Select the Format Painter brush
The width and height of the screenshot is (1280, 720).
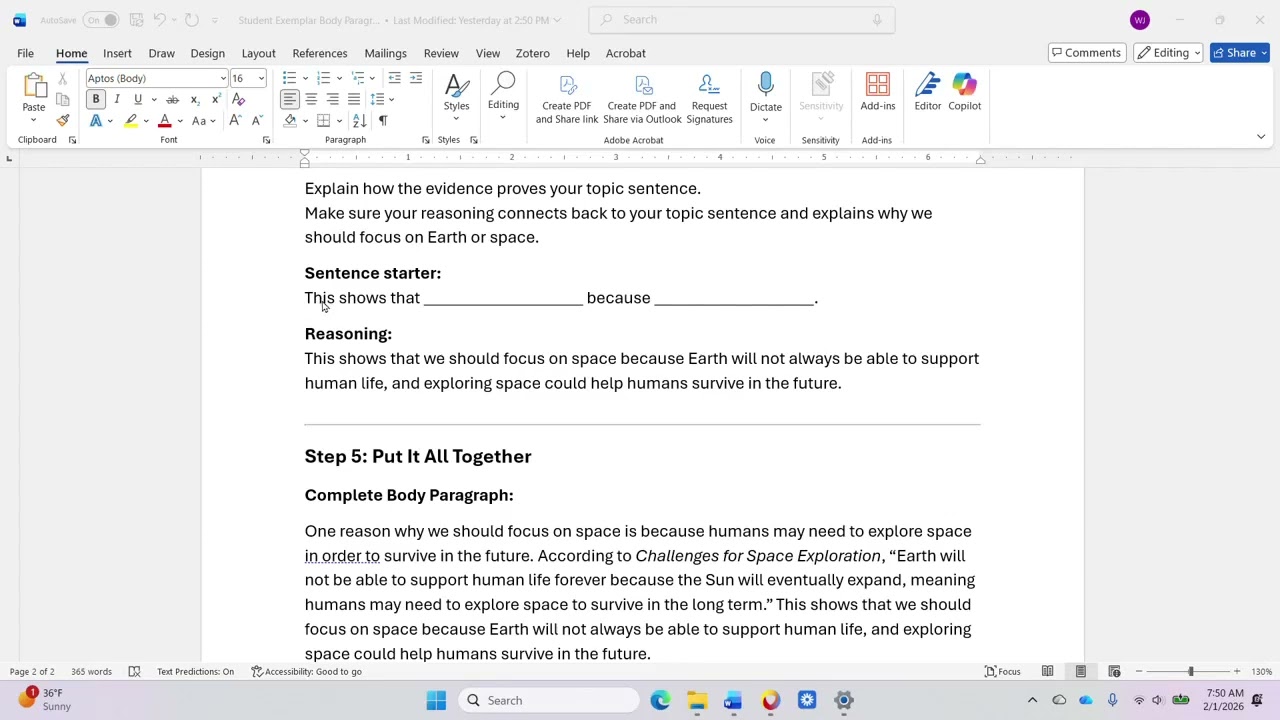coord(63,121)
